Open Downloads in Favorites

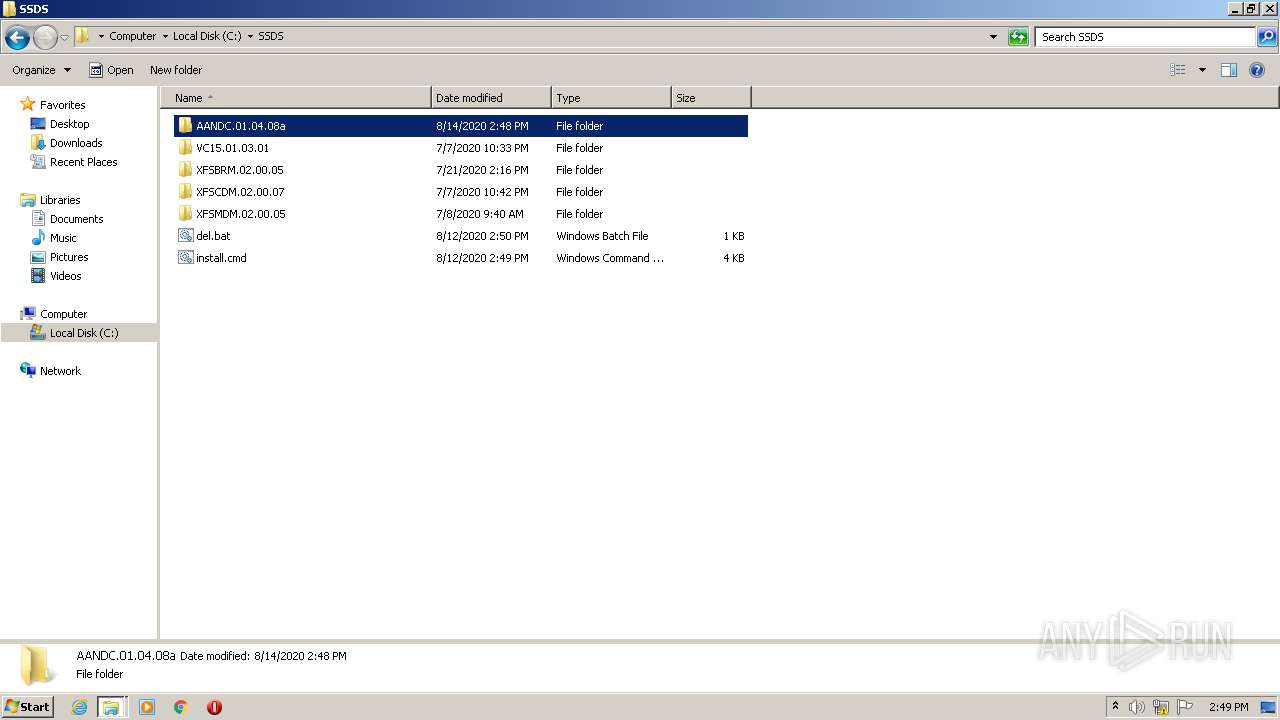click(x=76, y=143)
